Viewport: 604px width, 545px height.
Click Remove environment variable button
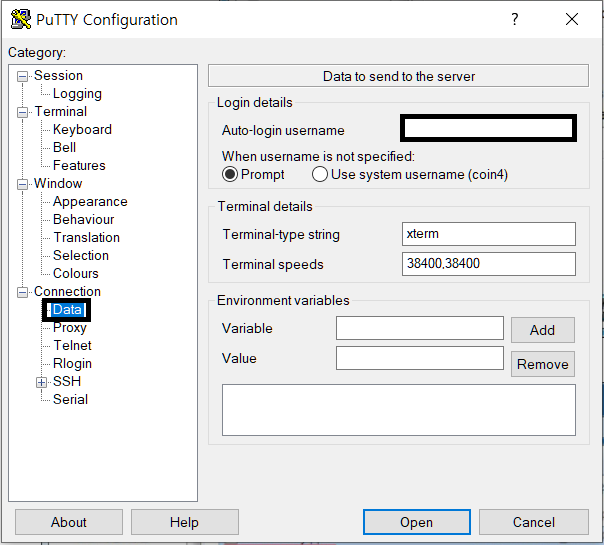(542, 364)
